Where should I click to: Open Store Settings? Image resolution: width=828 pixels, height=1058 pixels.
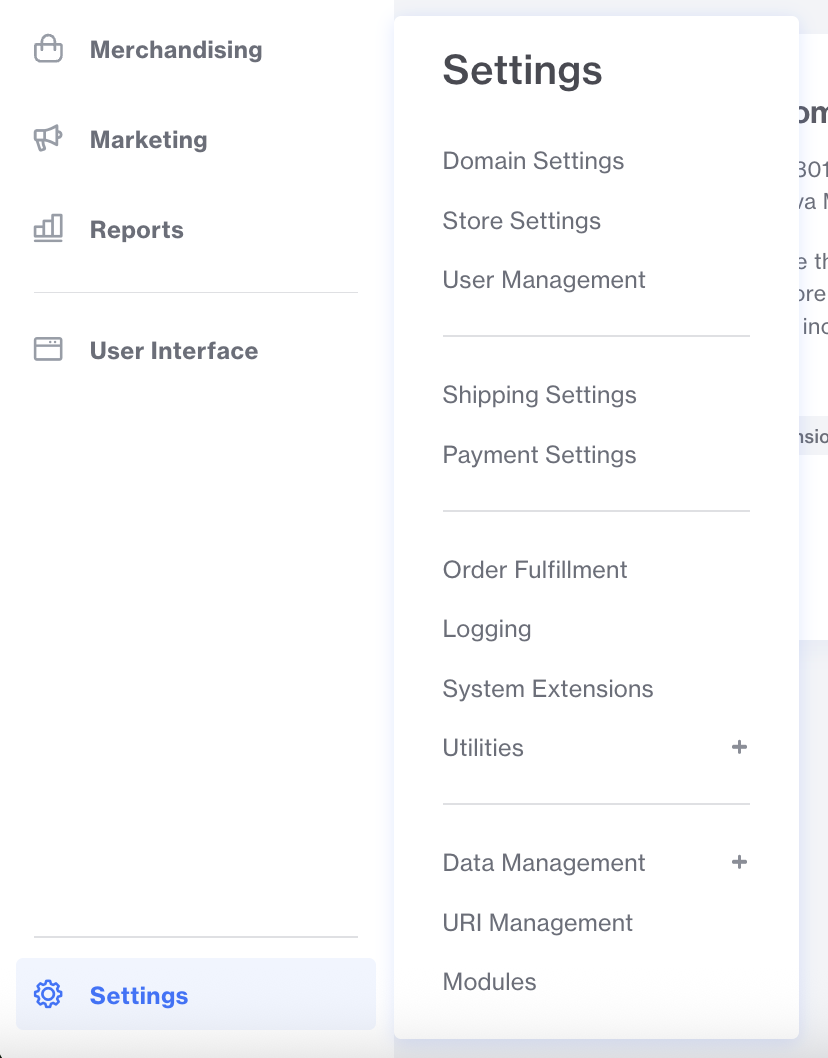coord(522,221)
